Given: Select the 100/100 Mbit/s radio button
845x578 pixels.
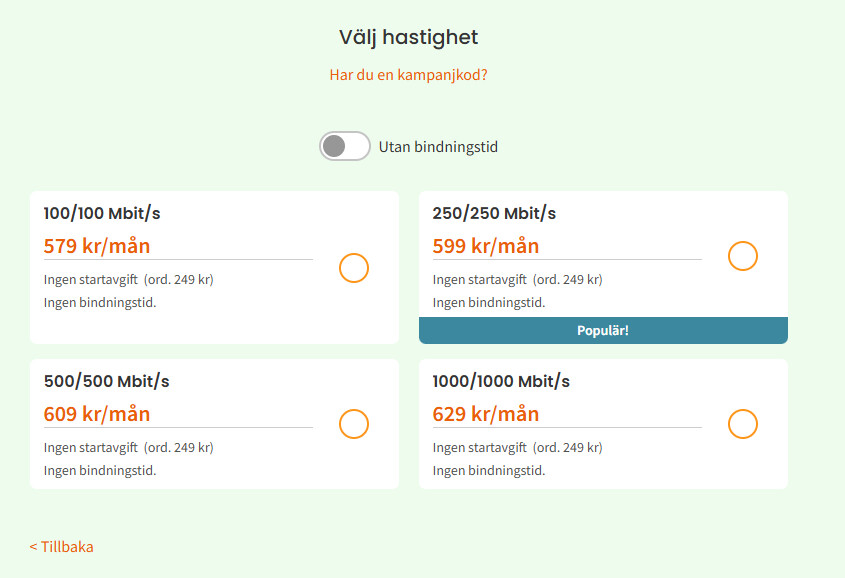Looking at the screenshot, I should click(354, 268).
